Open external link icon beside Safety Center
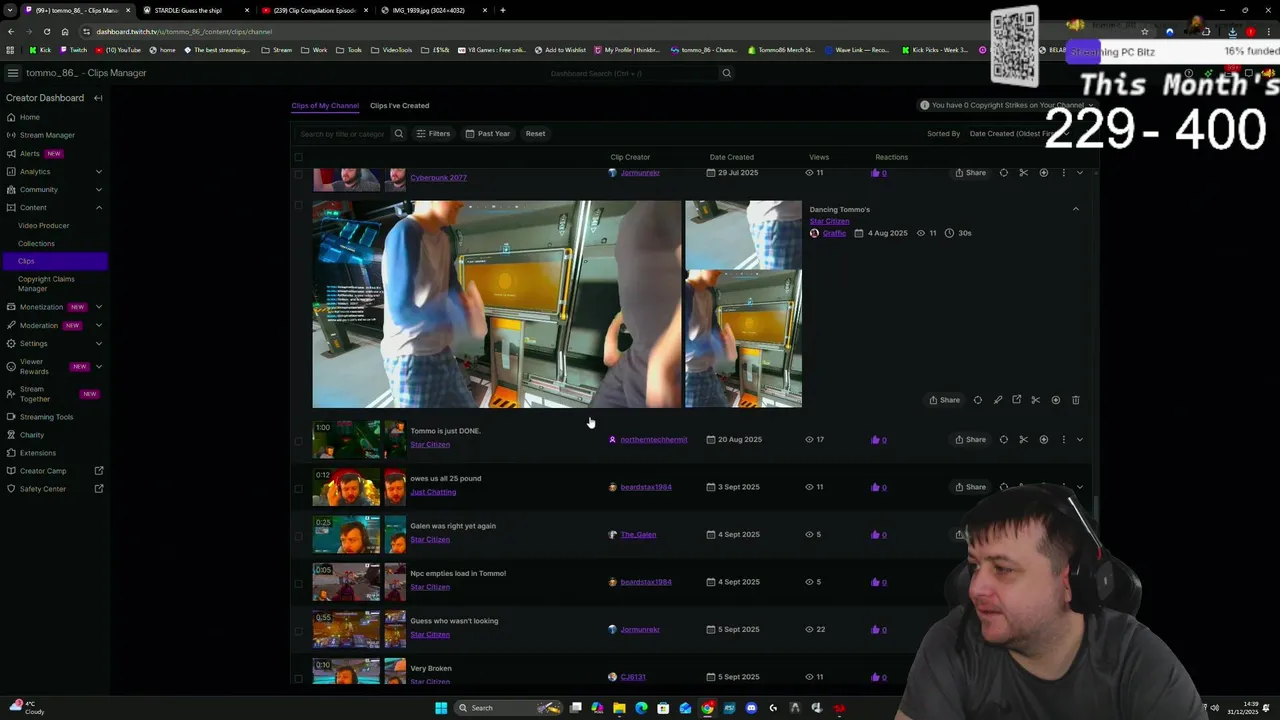Viewport: 1280px width, 720px height. pos(99,489)
